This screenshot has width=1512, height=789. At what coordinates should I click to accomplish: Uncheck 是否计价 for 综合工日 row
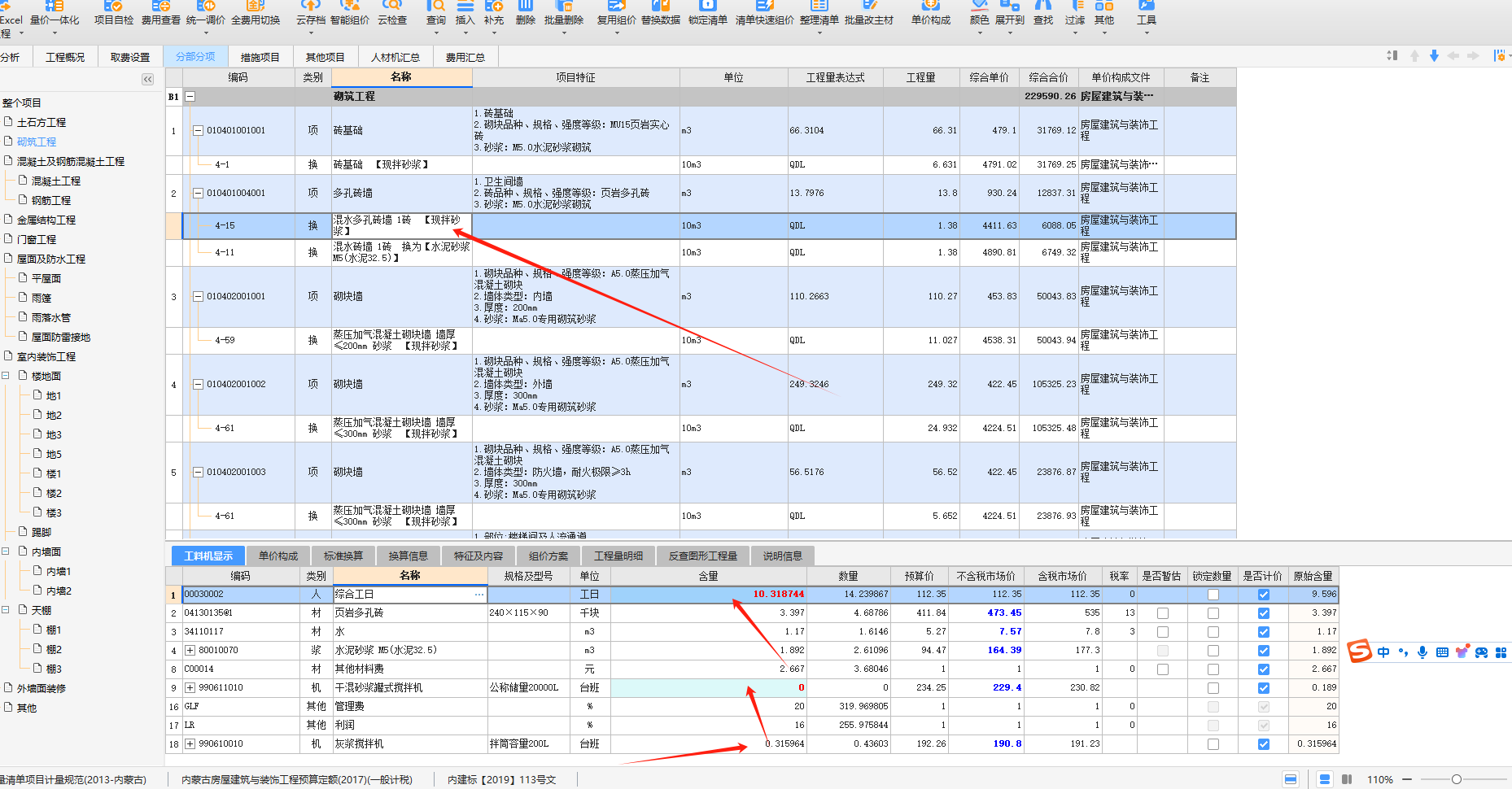(1264, 595)
